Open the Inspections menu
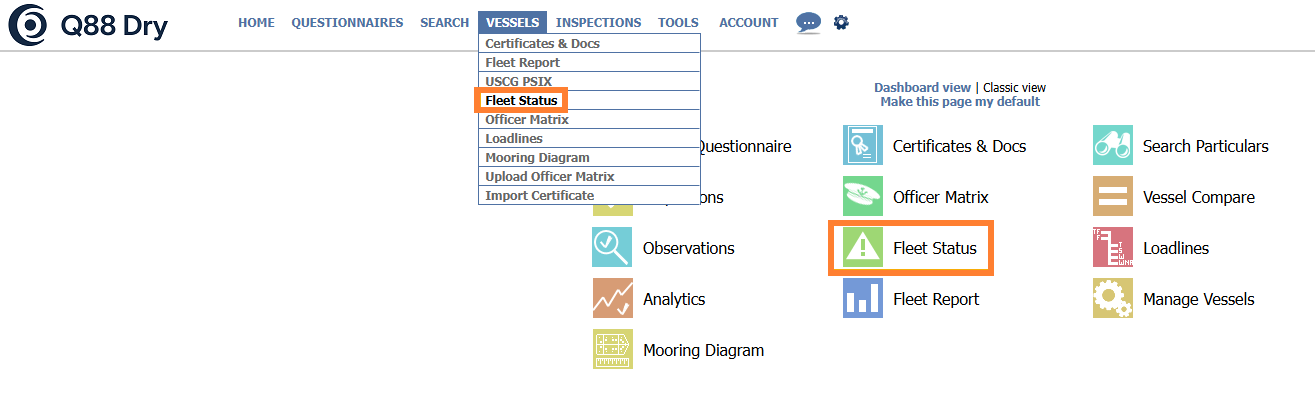This screenshot has width=1315, height=394. click(x=599, y=22)
